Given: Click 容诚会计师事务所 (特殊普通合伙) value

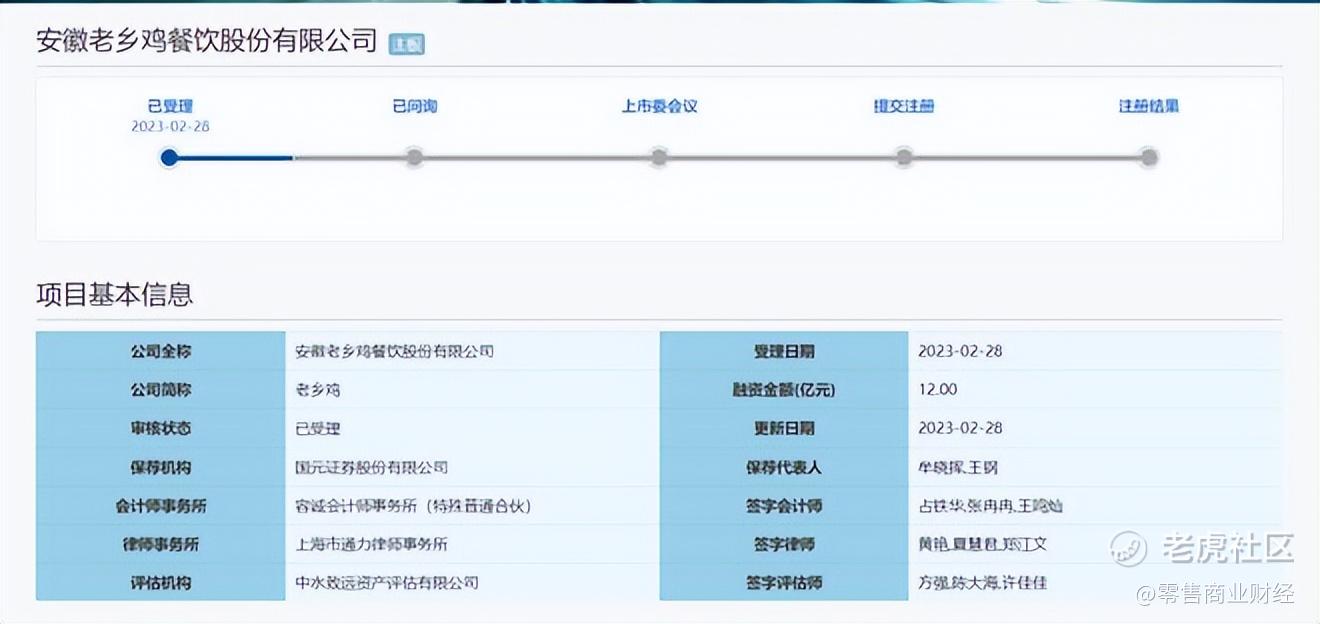Looking at the screenshot, I should pos(414,506).
